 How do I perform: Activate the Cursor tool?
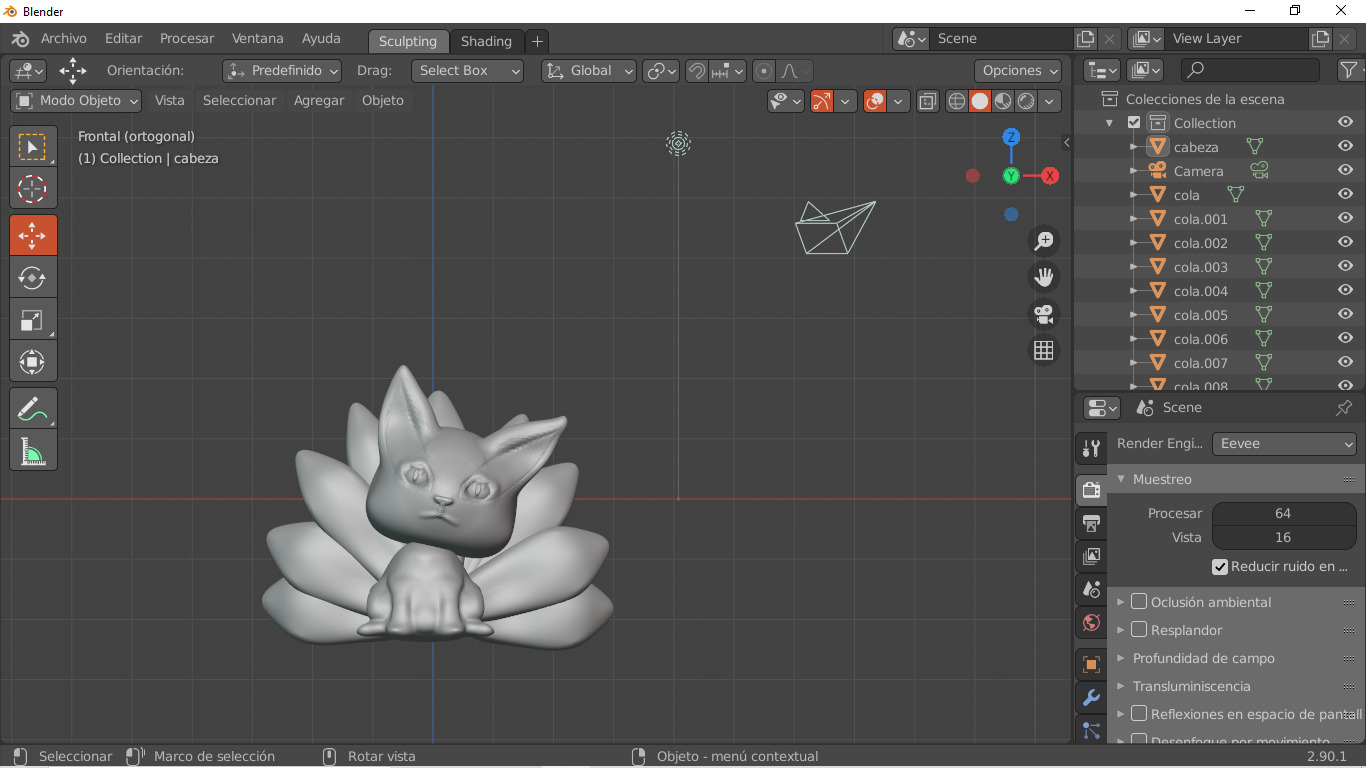pos(33,189)
